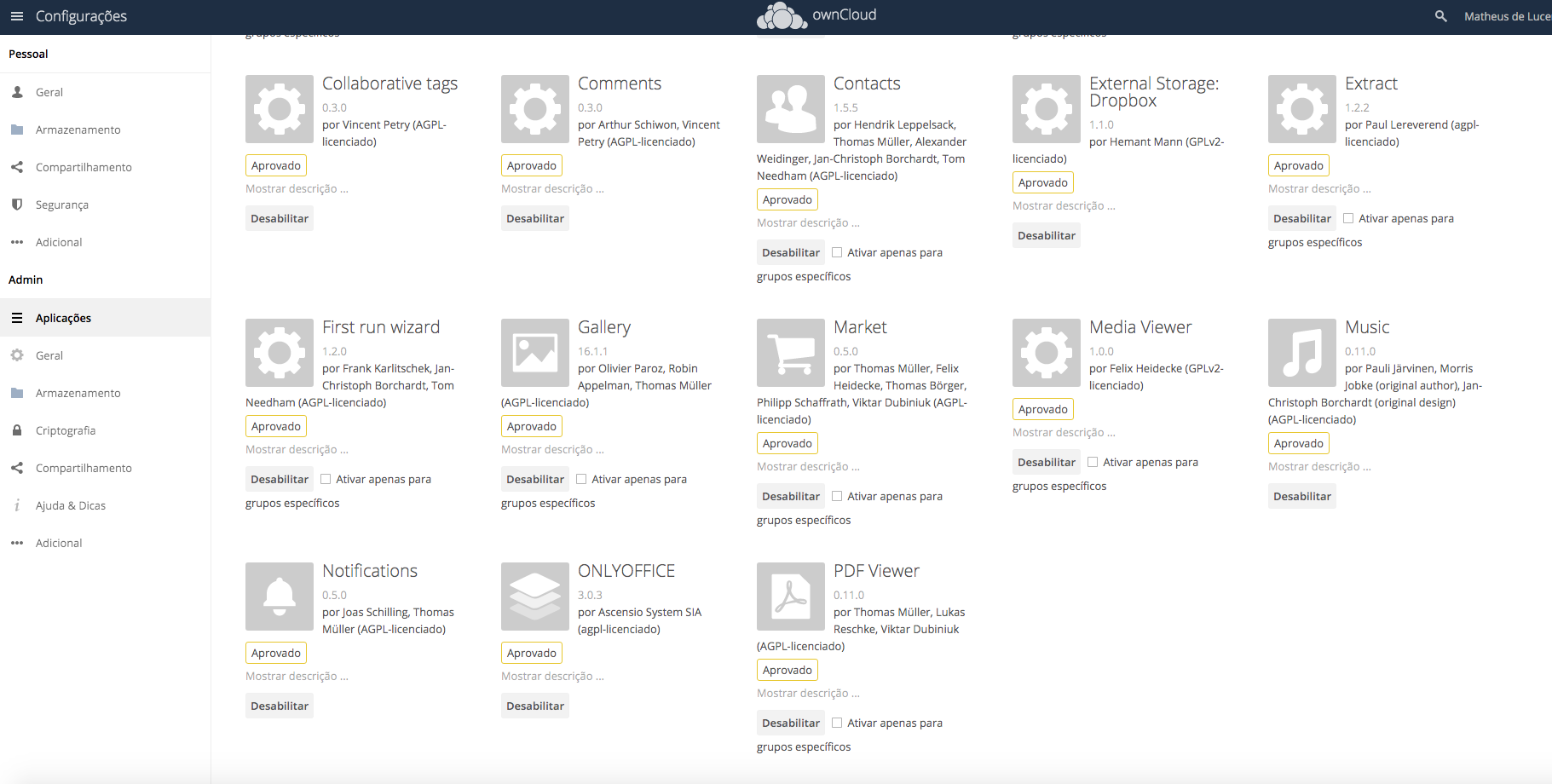The width and height of the screenshot is (1552, 784).
Task: Click the Aprovado badge under Notifications
Action: (x=276, y=653)
